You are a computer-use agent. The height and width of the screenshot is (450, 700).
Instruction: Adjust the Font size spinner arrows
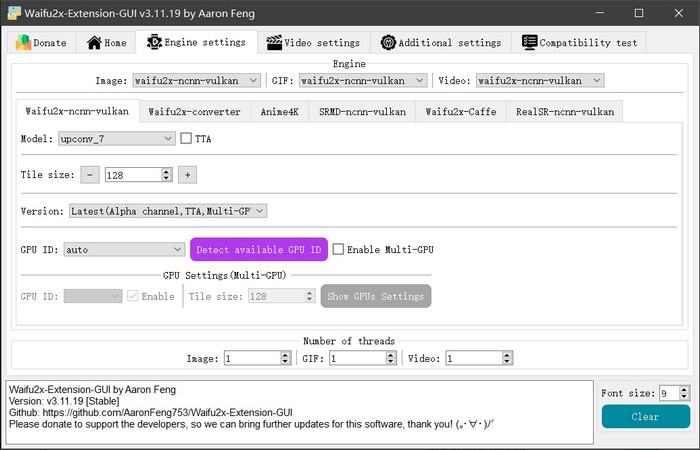[685, 393]
